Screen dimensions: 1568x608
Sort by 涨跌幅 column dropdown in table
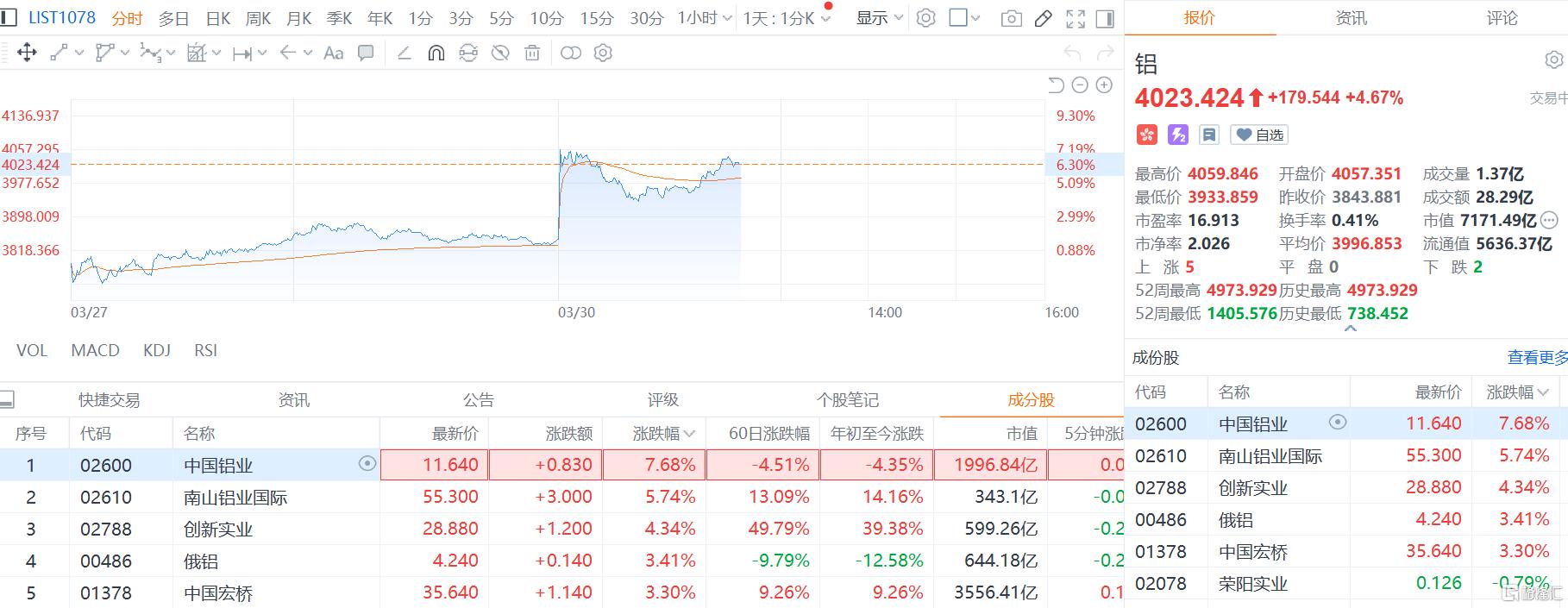click(x=663, y=434)
